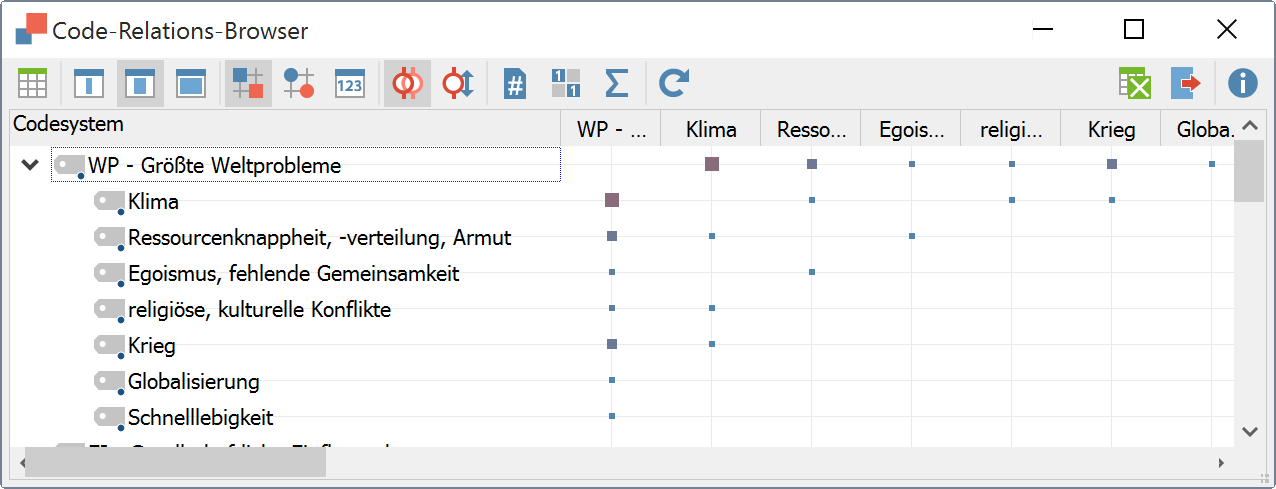Click large square: Klima row, WP column
Screen dimensions: 1276x489
tap(612, 200)
